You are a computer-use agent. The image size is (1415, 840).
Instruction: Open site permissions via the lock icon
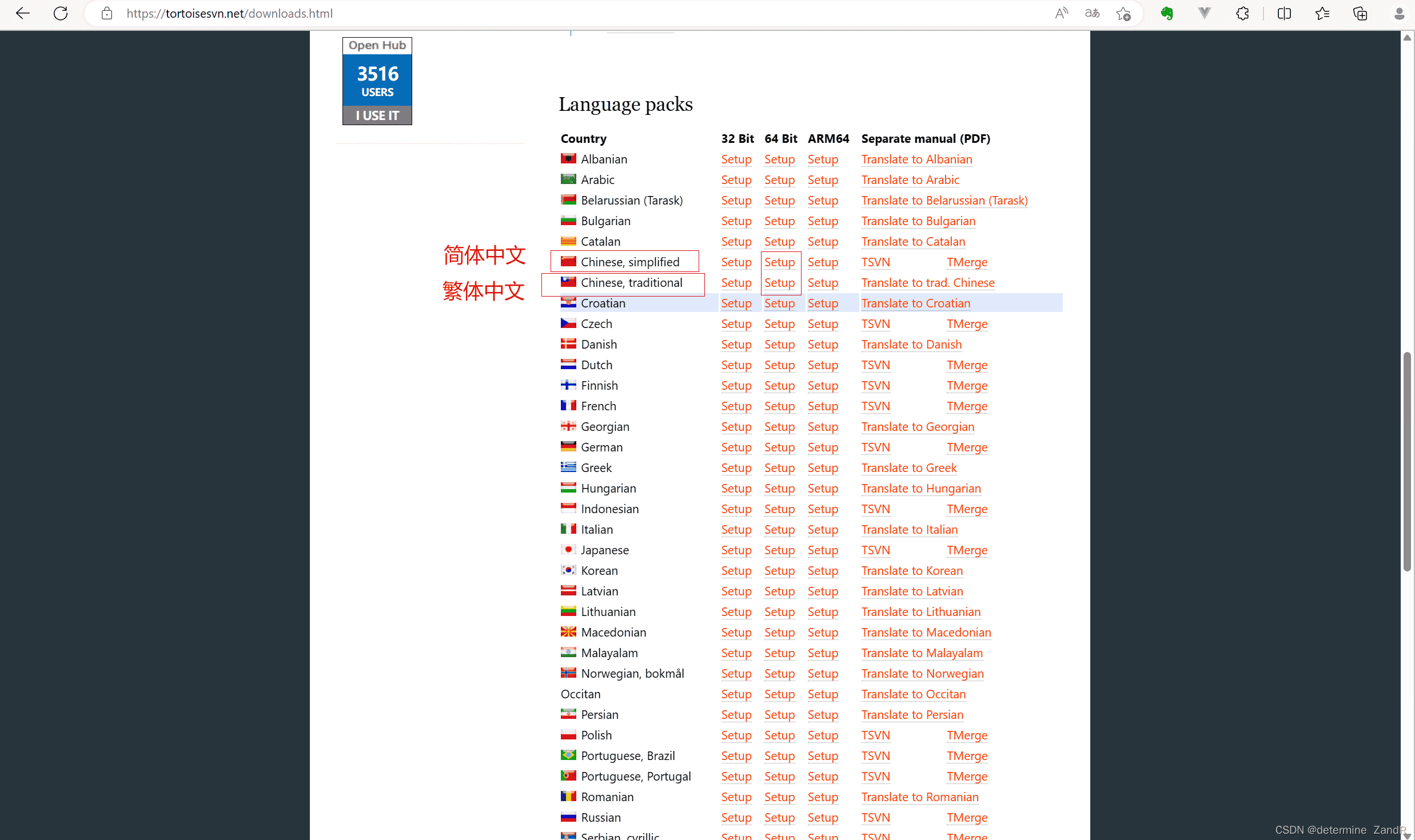[x=106, y=13]
